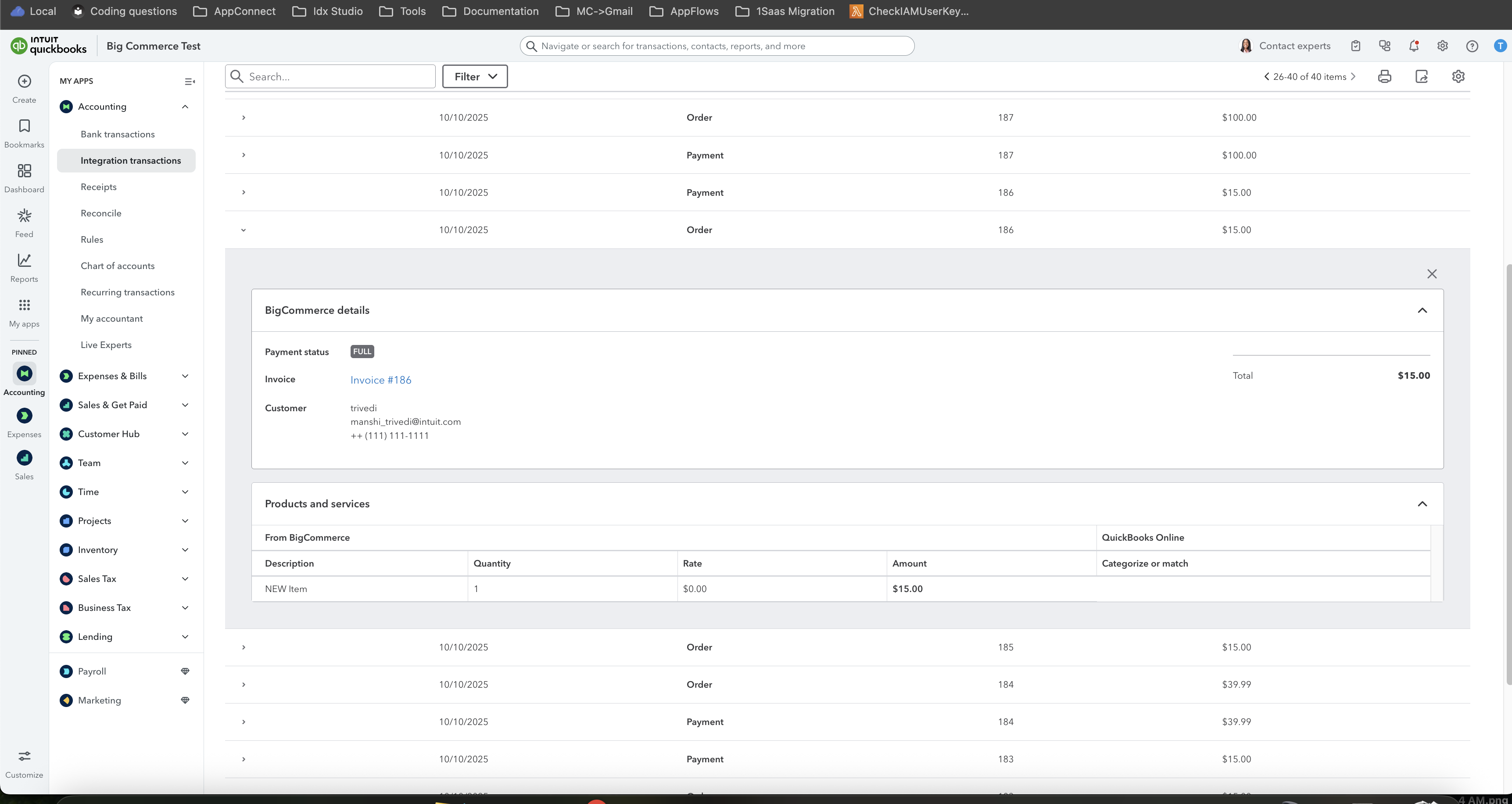The image size is (1512, 804).
Task: Open the header settings gear icon
Action: click(1443, 46)
